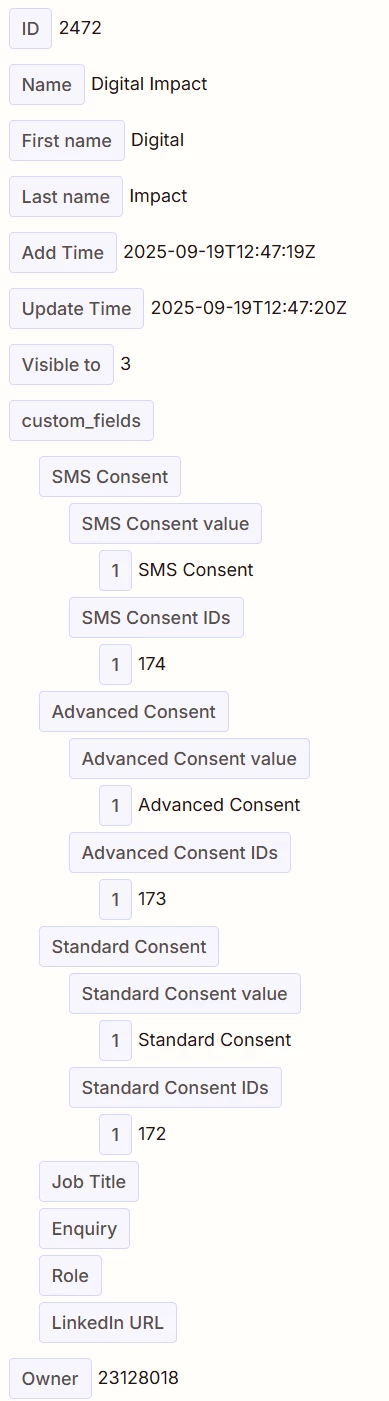Collapse the Advanced Consent group
Screen dimensions: 389x1401
(134, 712)
